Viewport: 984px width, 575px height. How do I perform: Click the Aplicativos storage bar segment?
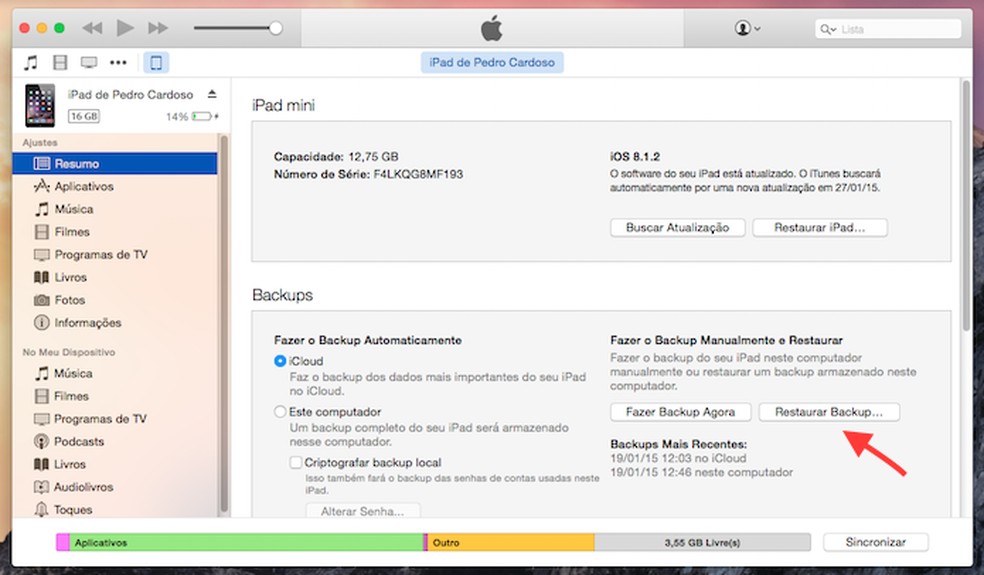[246, 542]
